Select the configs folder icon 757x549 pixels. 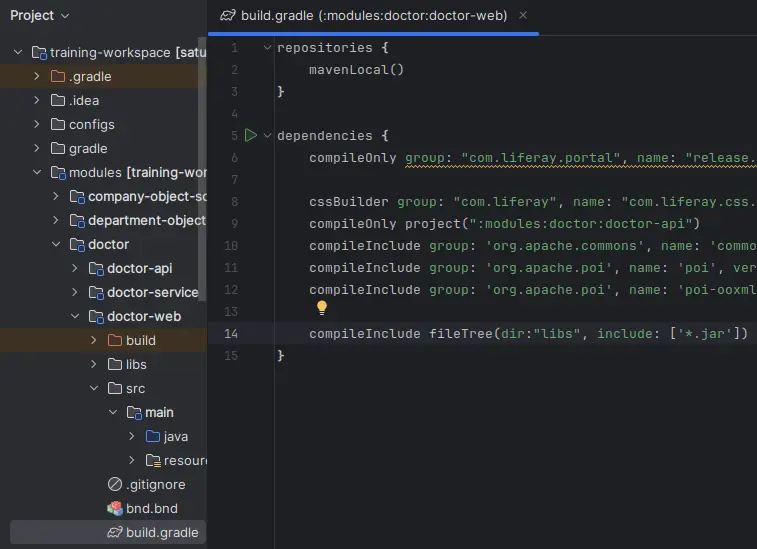58,124
